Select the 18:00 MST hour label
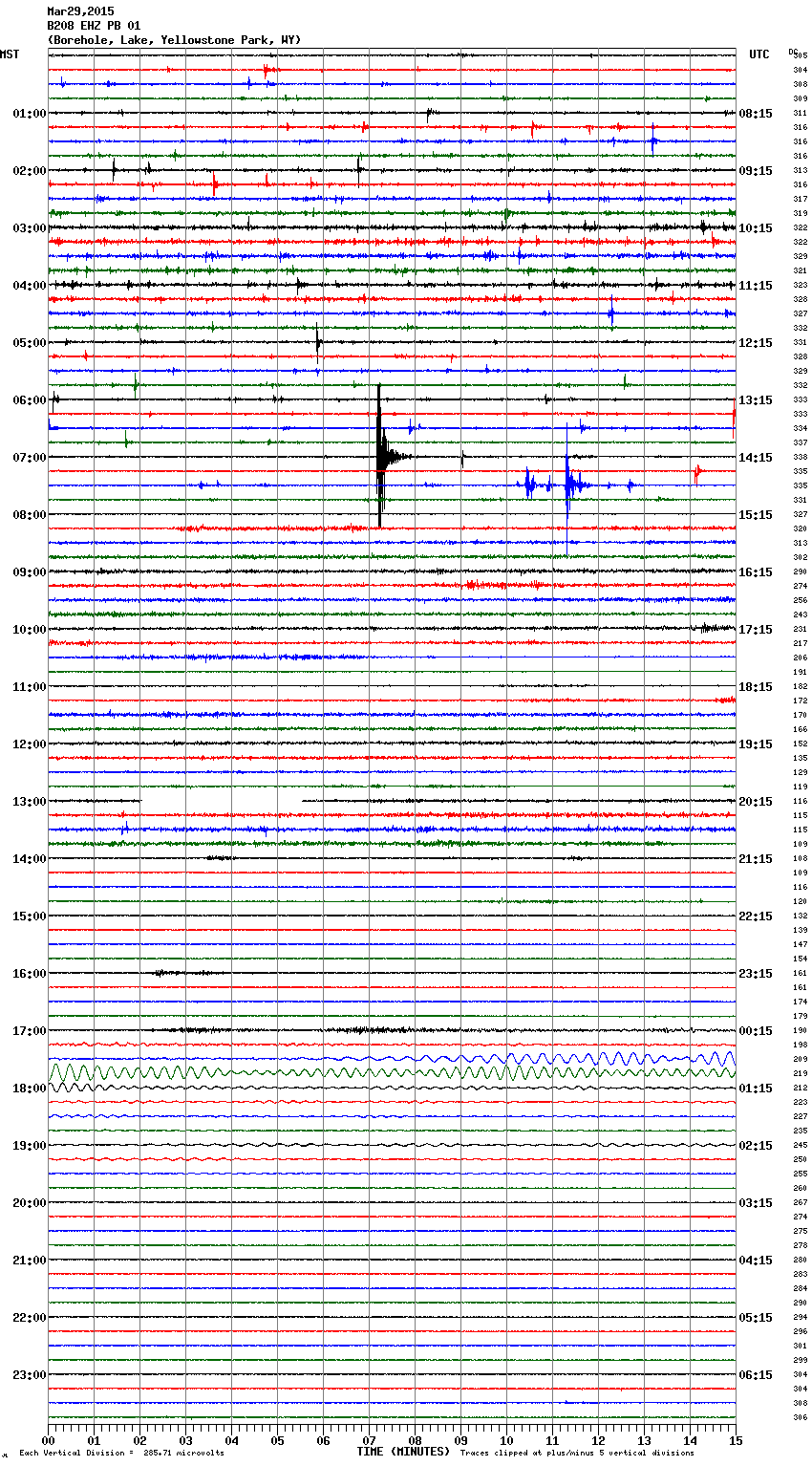Image resolution: width=812 pixels, height=1466 pixels. (30, 1089)
